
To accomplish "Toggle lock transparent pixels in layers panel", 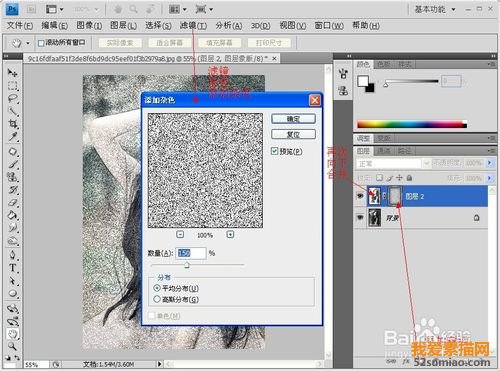I will point(379,178).
